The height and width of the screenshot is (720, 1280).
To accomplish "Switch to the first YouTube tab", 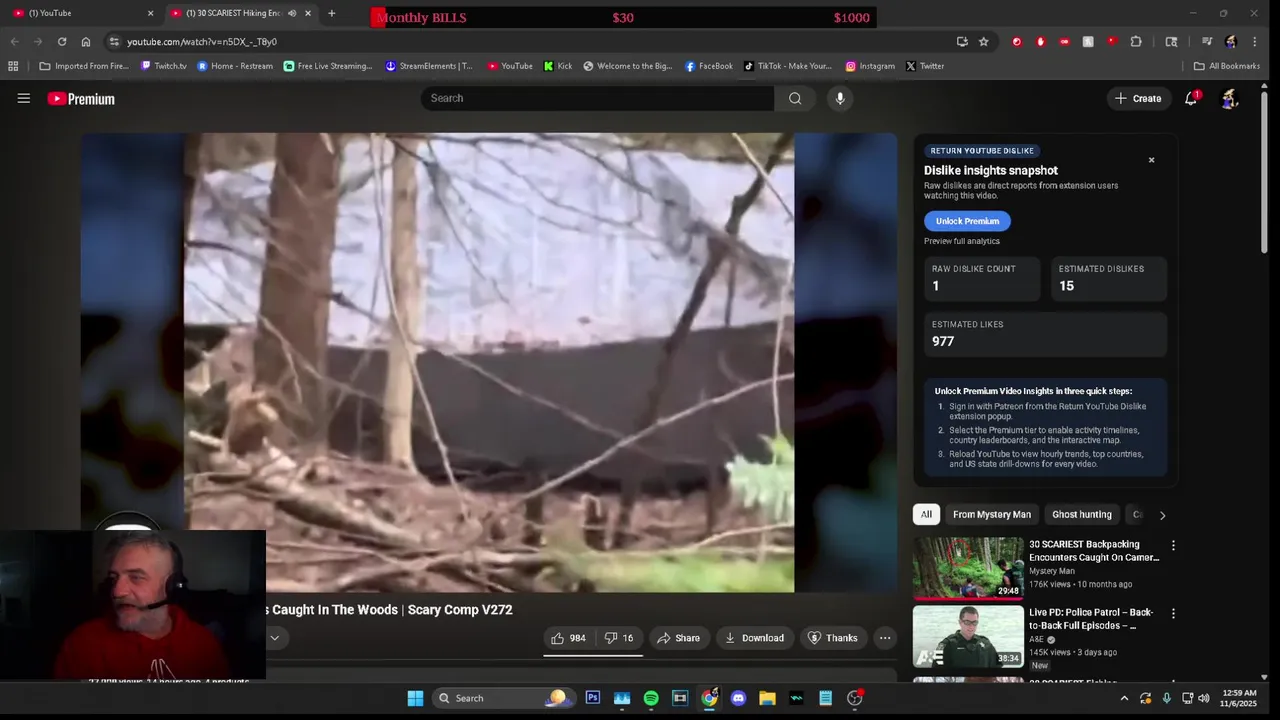I will [80, 13].
